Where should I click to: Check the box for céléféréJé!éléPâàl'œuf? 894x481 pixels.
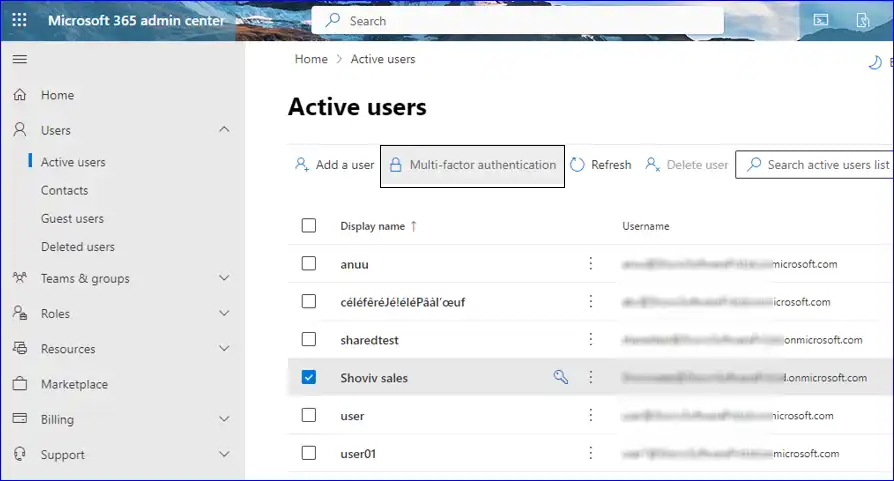click(x=308, y=301)
